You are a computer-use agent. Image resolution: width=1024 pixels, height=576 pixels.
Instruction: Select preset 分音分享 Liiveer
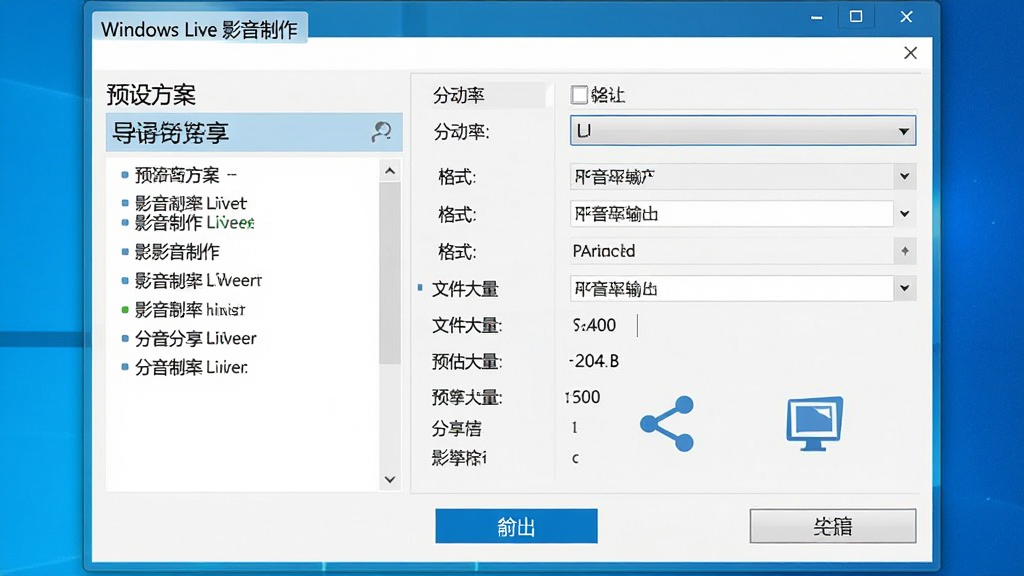189,338
